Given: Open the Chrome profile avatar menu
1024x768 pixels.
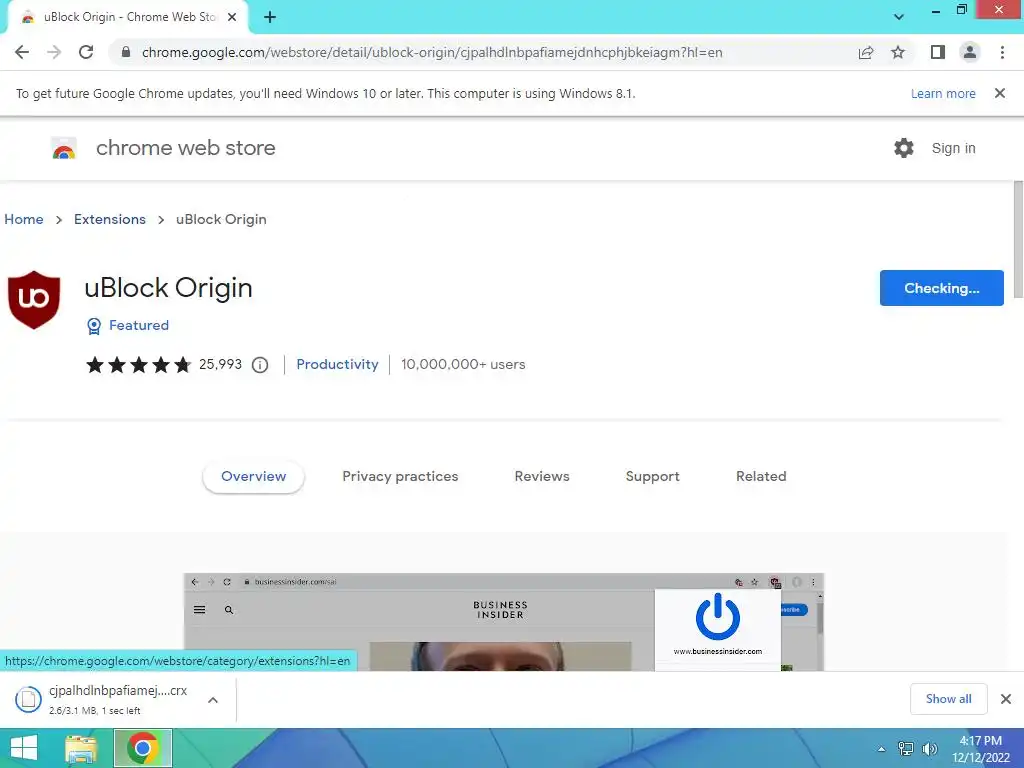Looking at the screenshot, I should 970,52.
